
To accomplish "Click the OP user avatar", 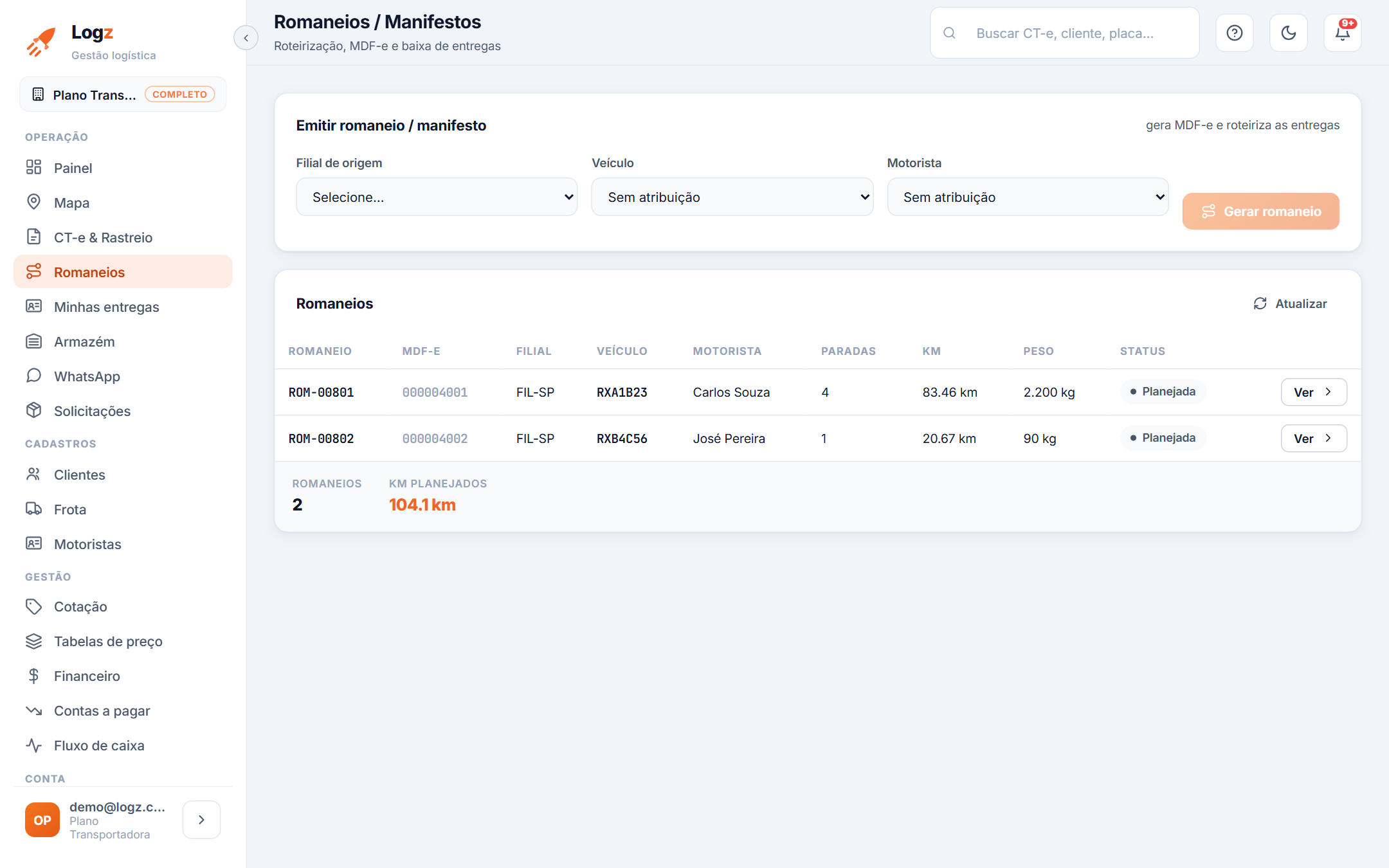I will coord(42,820).
